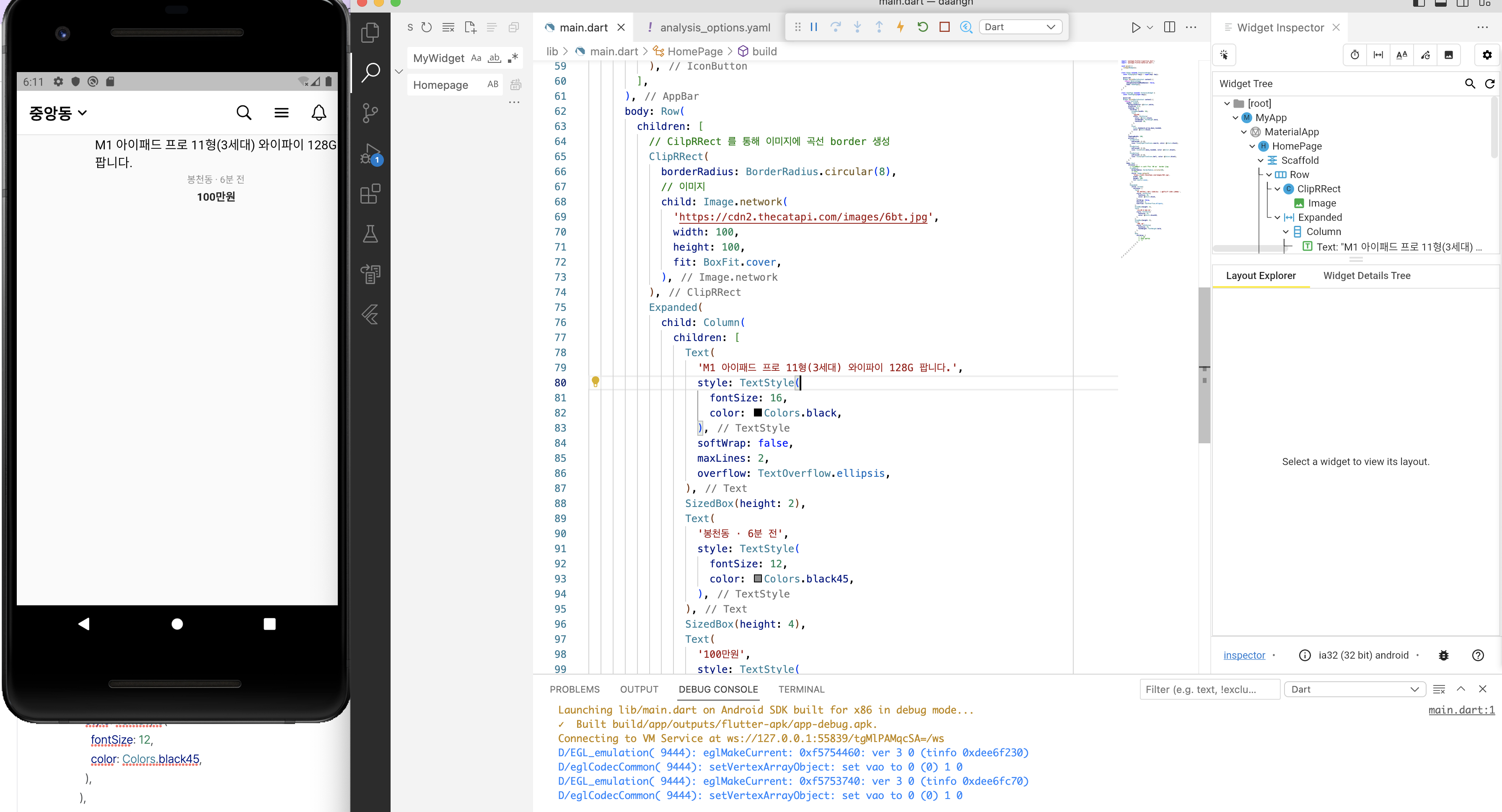This screenshot has width=1502, height=812.
Task: Toggle Preserve Case in replace field
Action: [493, 85]
